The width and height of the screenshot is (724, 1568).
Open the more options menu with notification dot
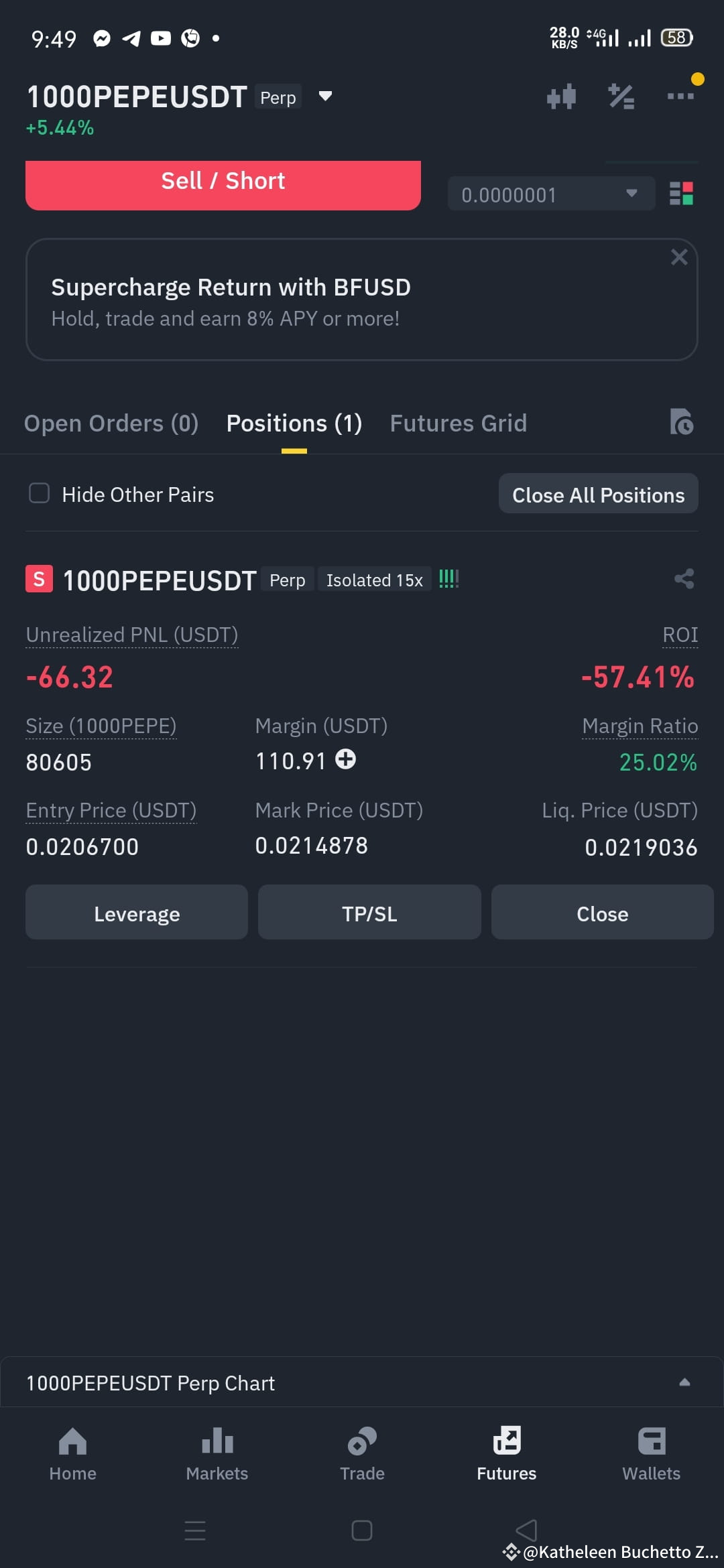680,96
